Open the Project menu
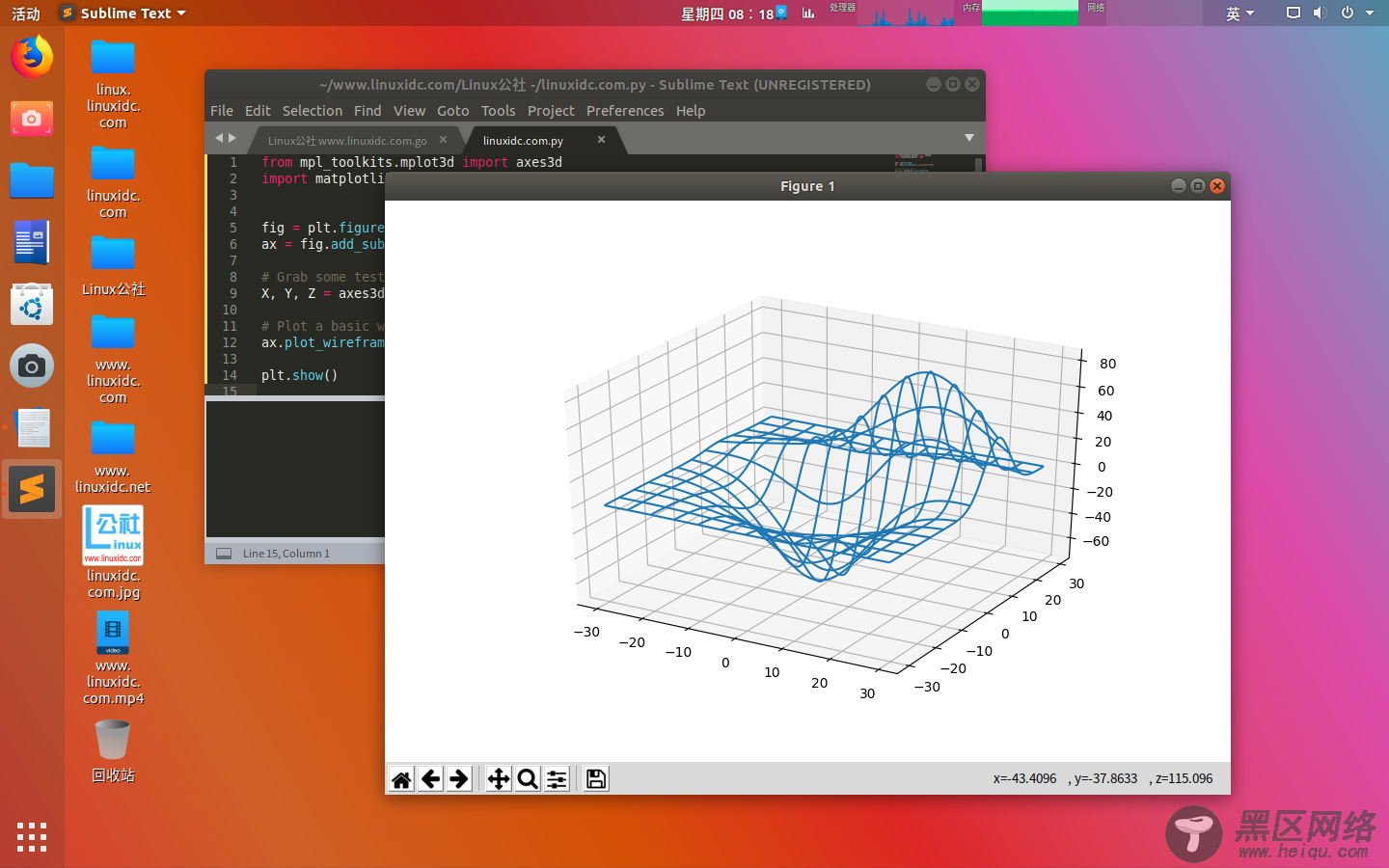 tap(551, 111)
